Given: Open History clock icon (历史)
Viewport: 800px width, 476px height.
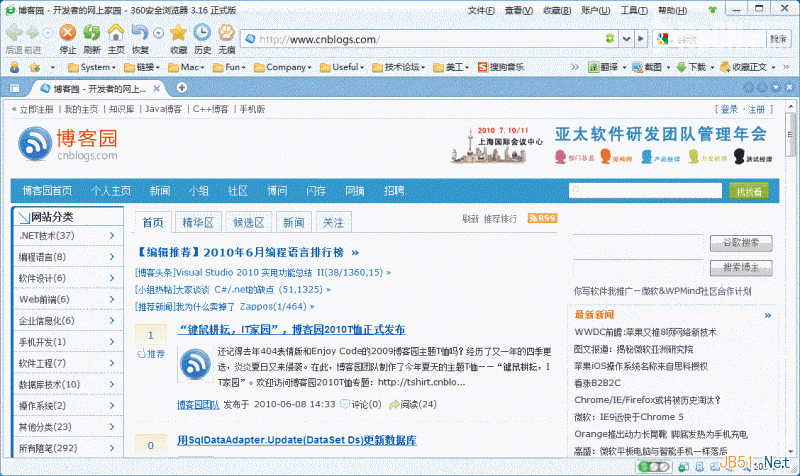Looking at the screenshot, I should click(202, 33).
